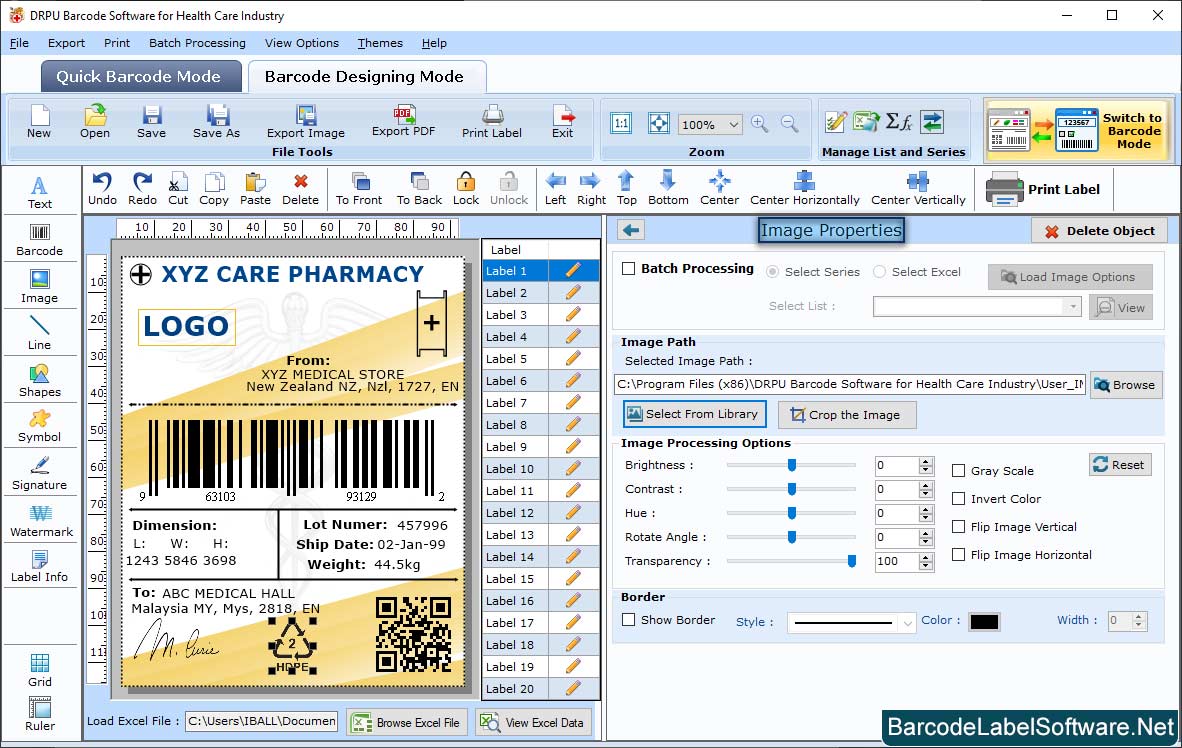Screen dimensions: 1182x748
Task: Insert a Watermark from sidebar
Action: coord(41,521)
